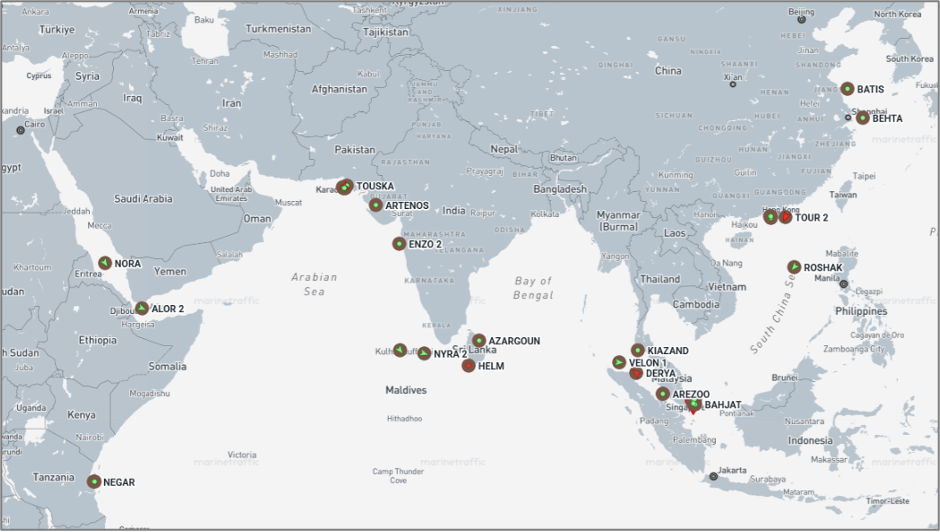The width and height of the screenshot is (940, 532).
Task: Click the 'Ethiopia' country label
Action: coord(98,340)
